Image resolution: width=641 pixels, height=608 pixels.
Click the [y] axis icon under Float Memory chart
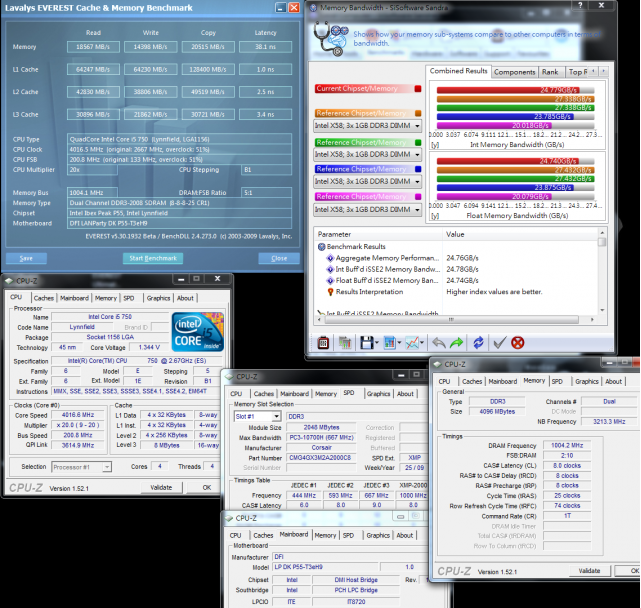[x=435, y=216]
